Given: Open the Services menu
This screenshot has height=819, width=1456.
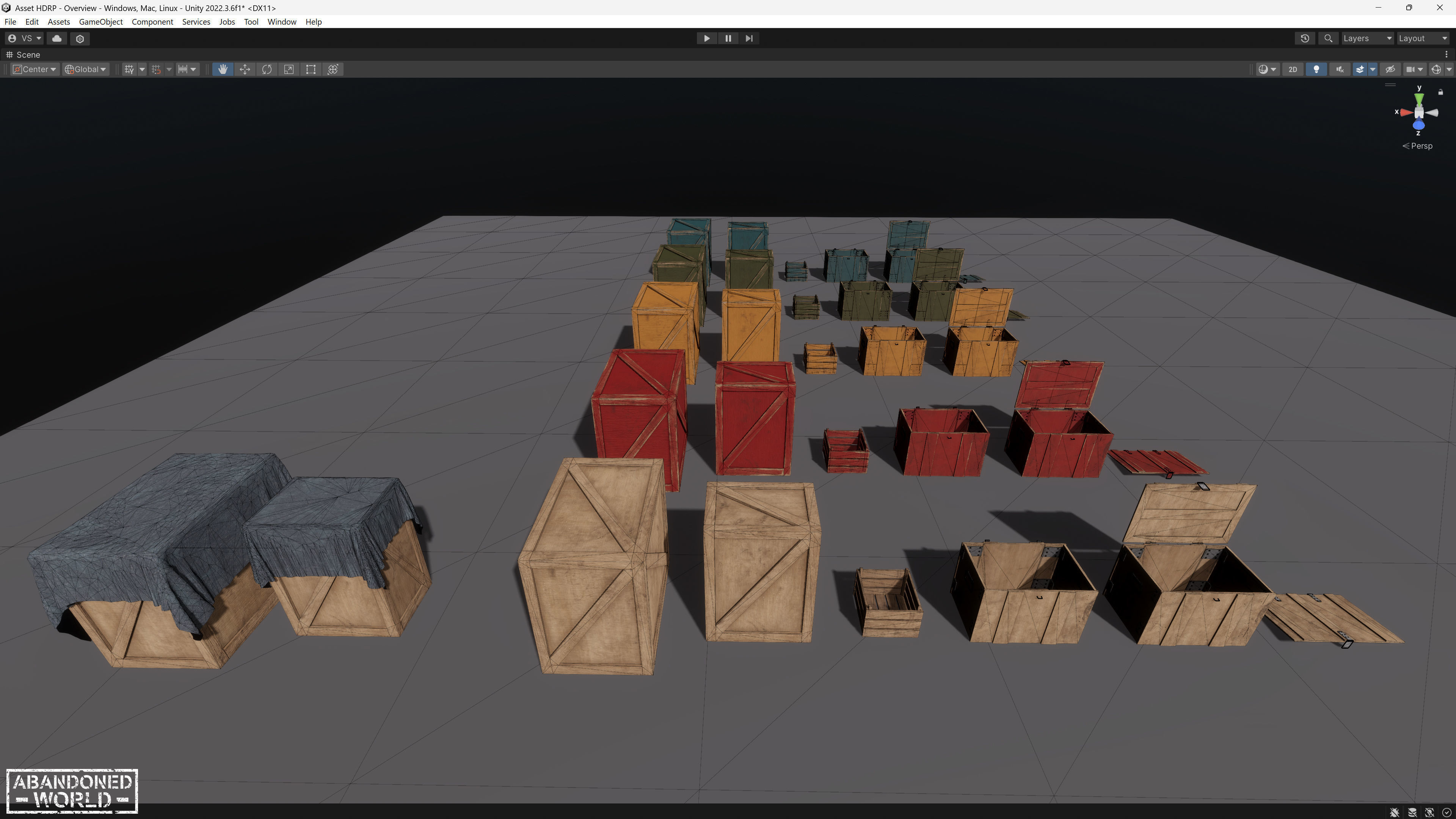Looking at the screenshot, I should 196,22.
